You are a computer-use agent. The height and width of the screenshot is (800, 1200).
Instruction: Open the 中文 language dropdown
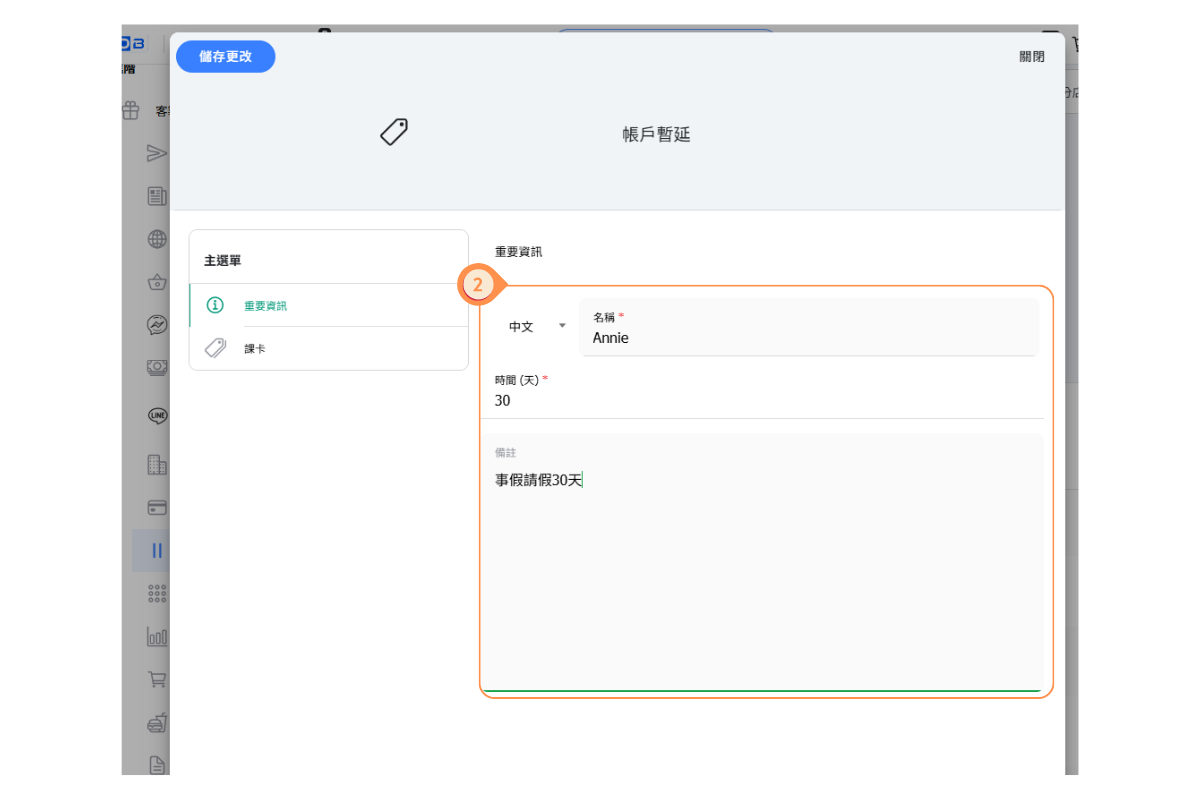point(536,327)
